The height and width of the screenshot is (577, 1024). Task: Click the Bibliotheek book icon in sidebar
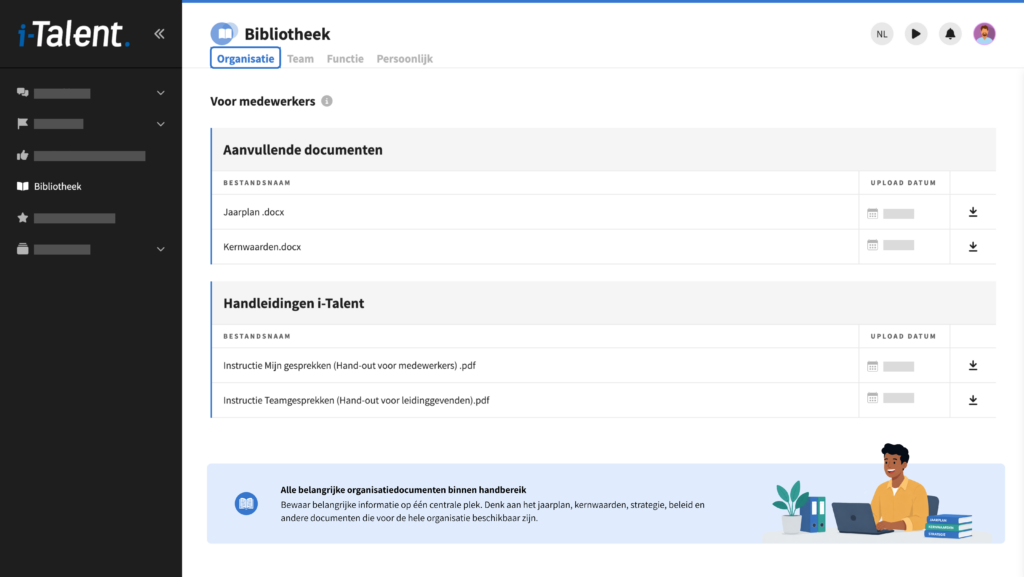tap(23, 186)
